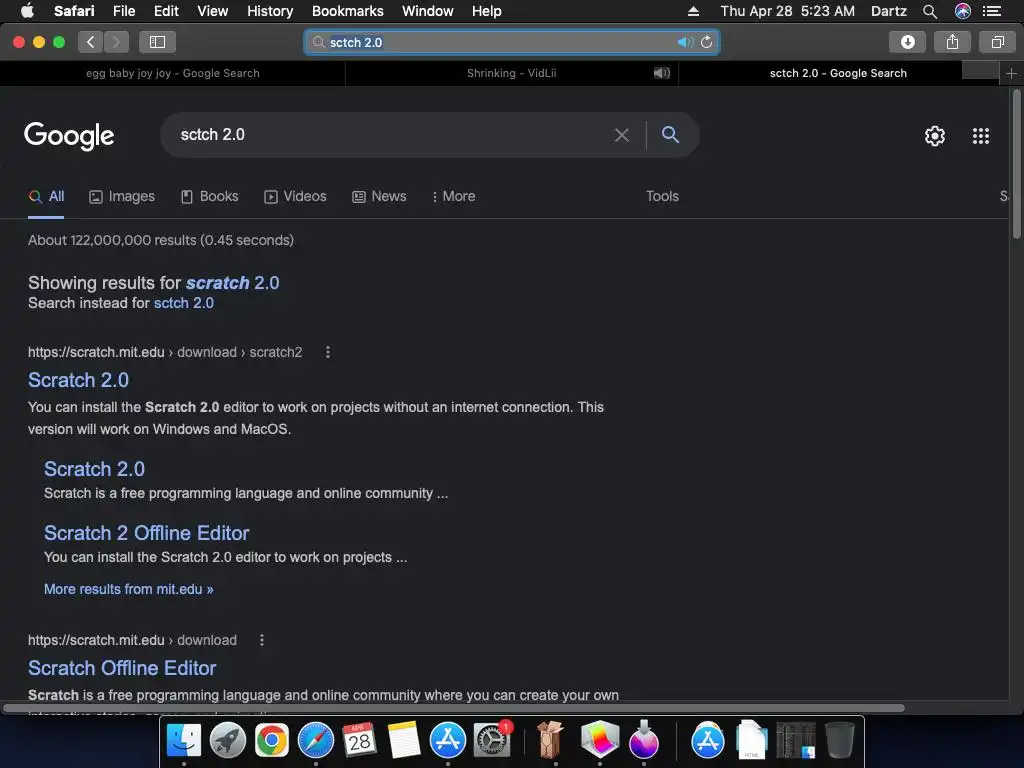This screenshot has height=768, width=1024.
Task: Switch to the Shrinking - VidLii tab
Action: click(x=511, y=73)
